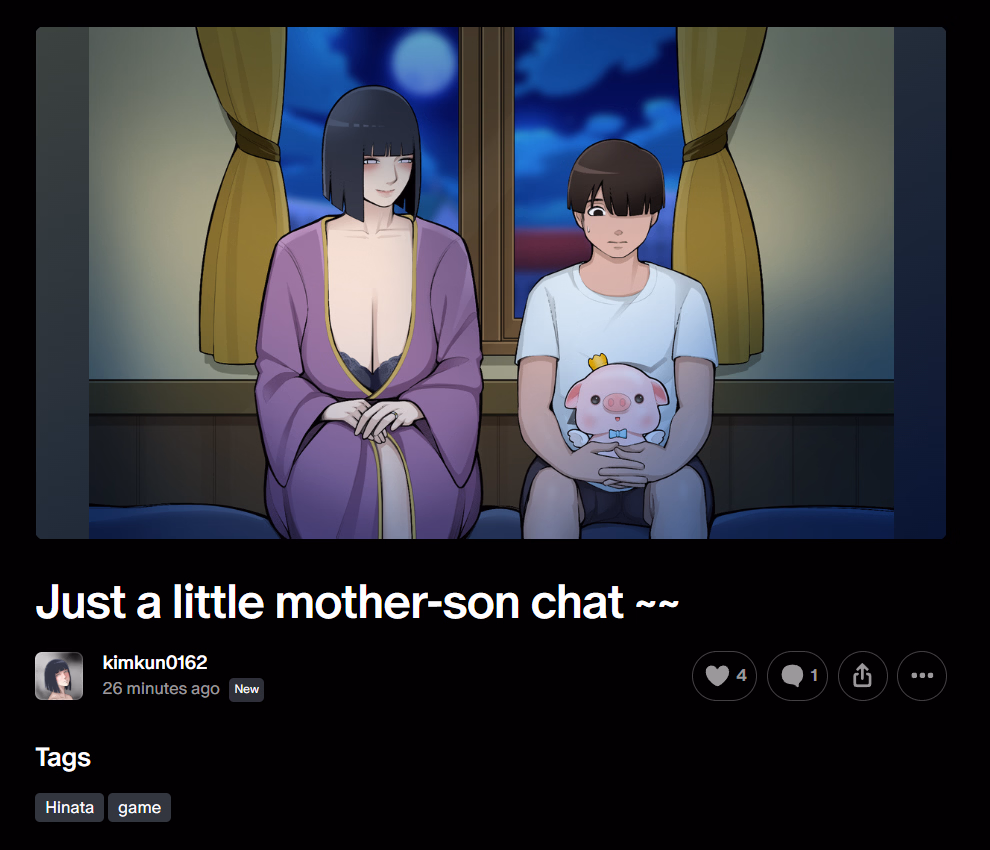The height and width of the screenshot is (850, 990).
Task: Click the "New" badge beside the timestamp
Action: [x=246, y=689]
